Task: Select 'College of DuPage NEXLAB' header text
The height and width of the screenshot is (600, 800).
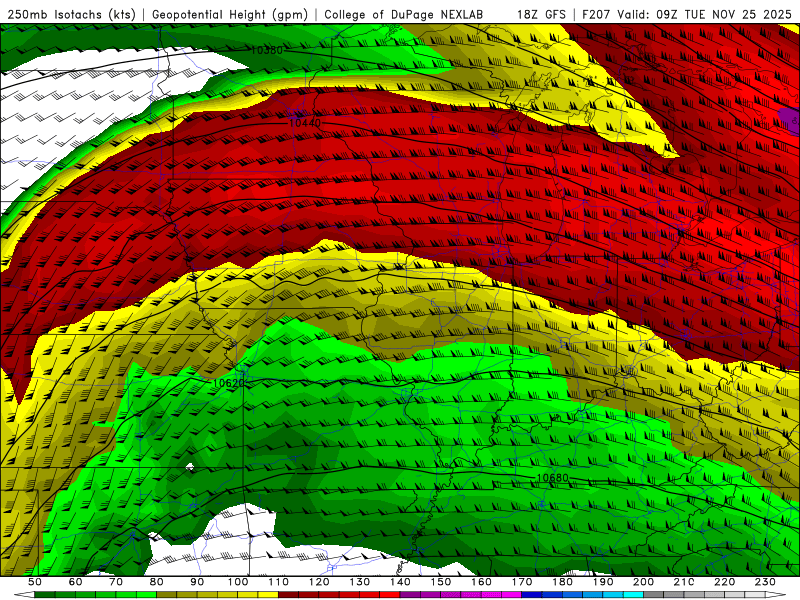Action: 403,14
